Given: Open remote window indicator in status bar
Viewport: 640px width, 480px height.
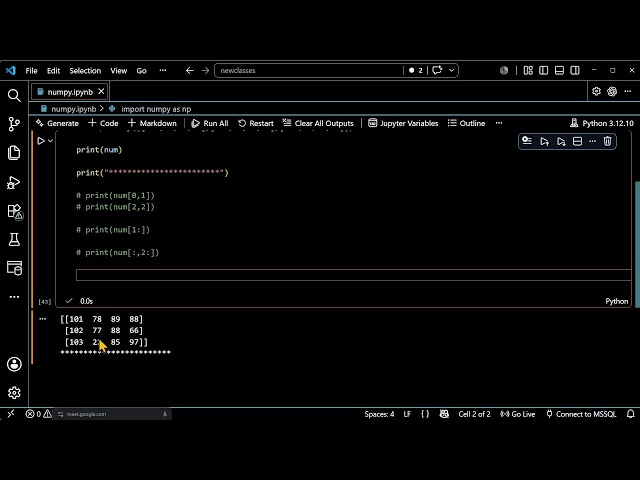Looking at the screenshot, I should [11, 414].
